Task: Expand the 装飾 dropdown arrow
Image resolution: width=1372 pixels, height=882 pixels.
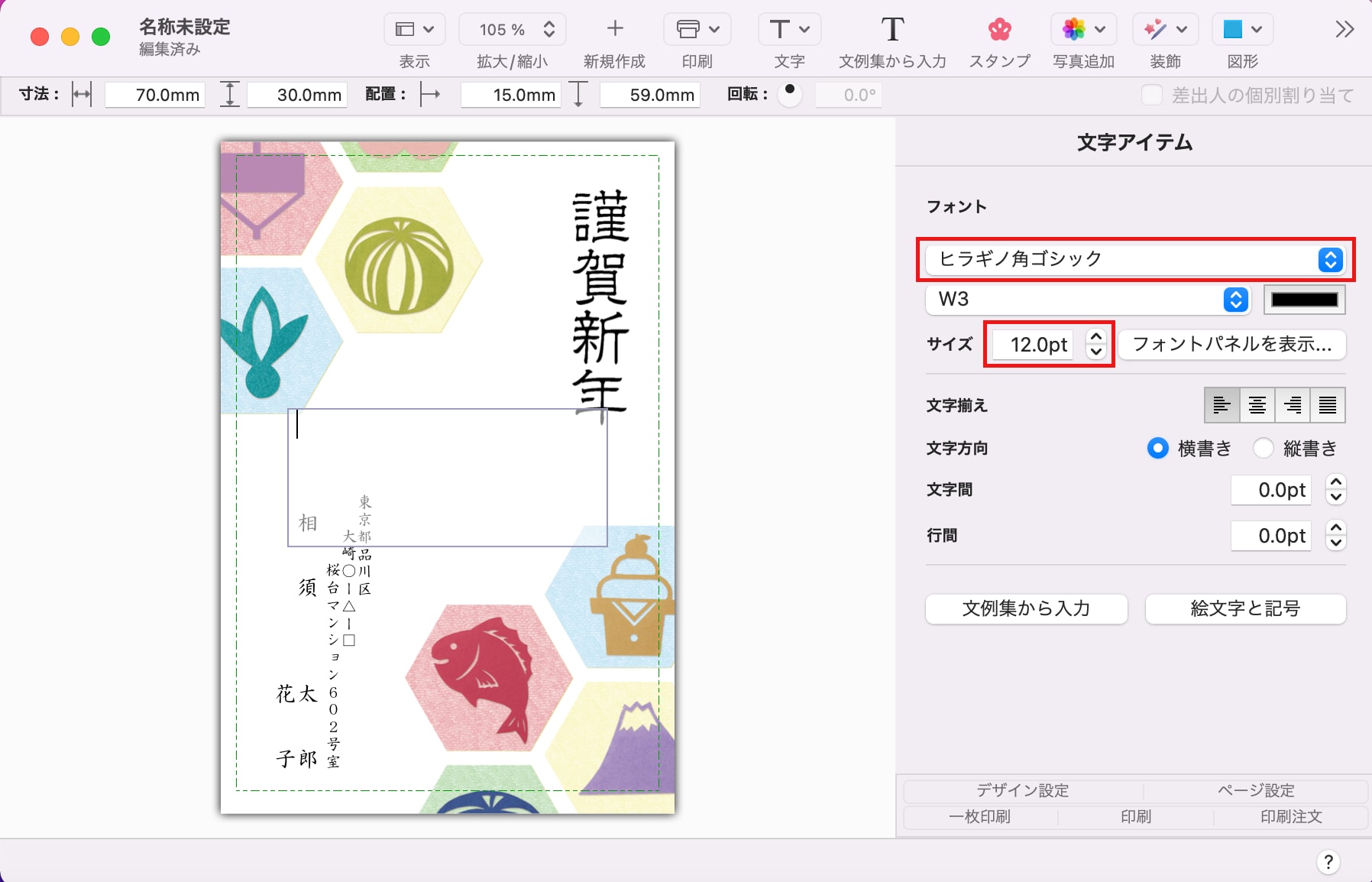Action: click(1182, 30)
